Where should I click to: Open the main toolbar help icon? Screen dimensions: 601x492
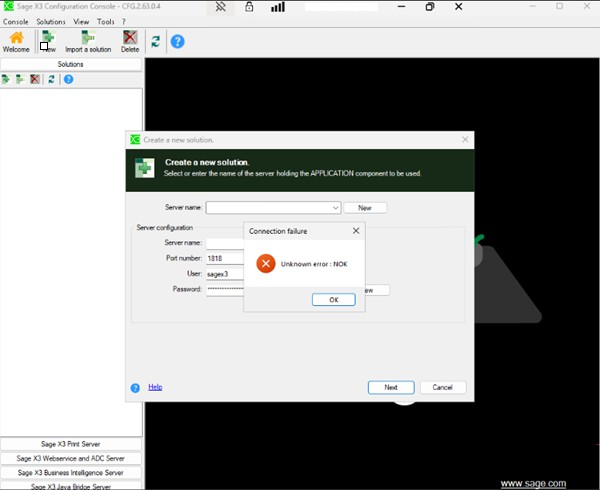[x=177, y=41]
